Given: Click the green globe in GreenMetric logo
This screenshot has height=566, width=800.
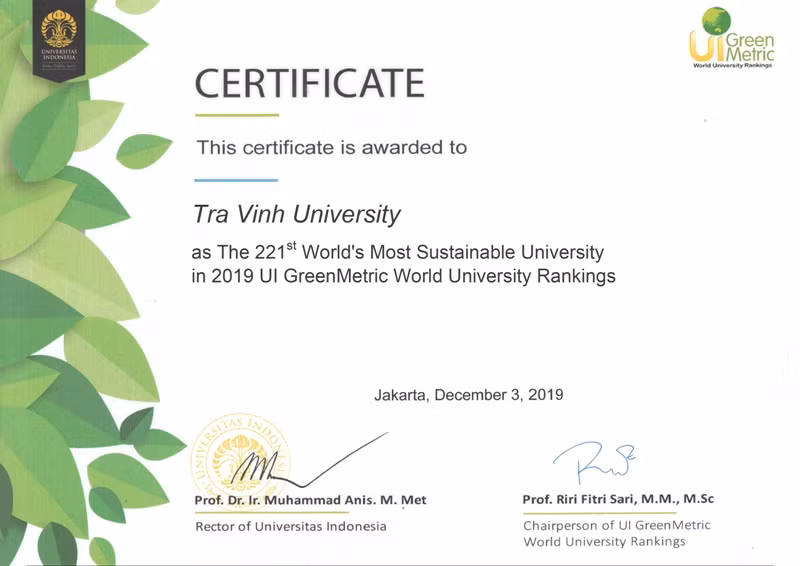Looking at the screenshot, I should click(x=716, y=20).
